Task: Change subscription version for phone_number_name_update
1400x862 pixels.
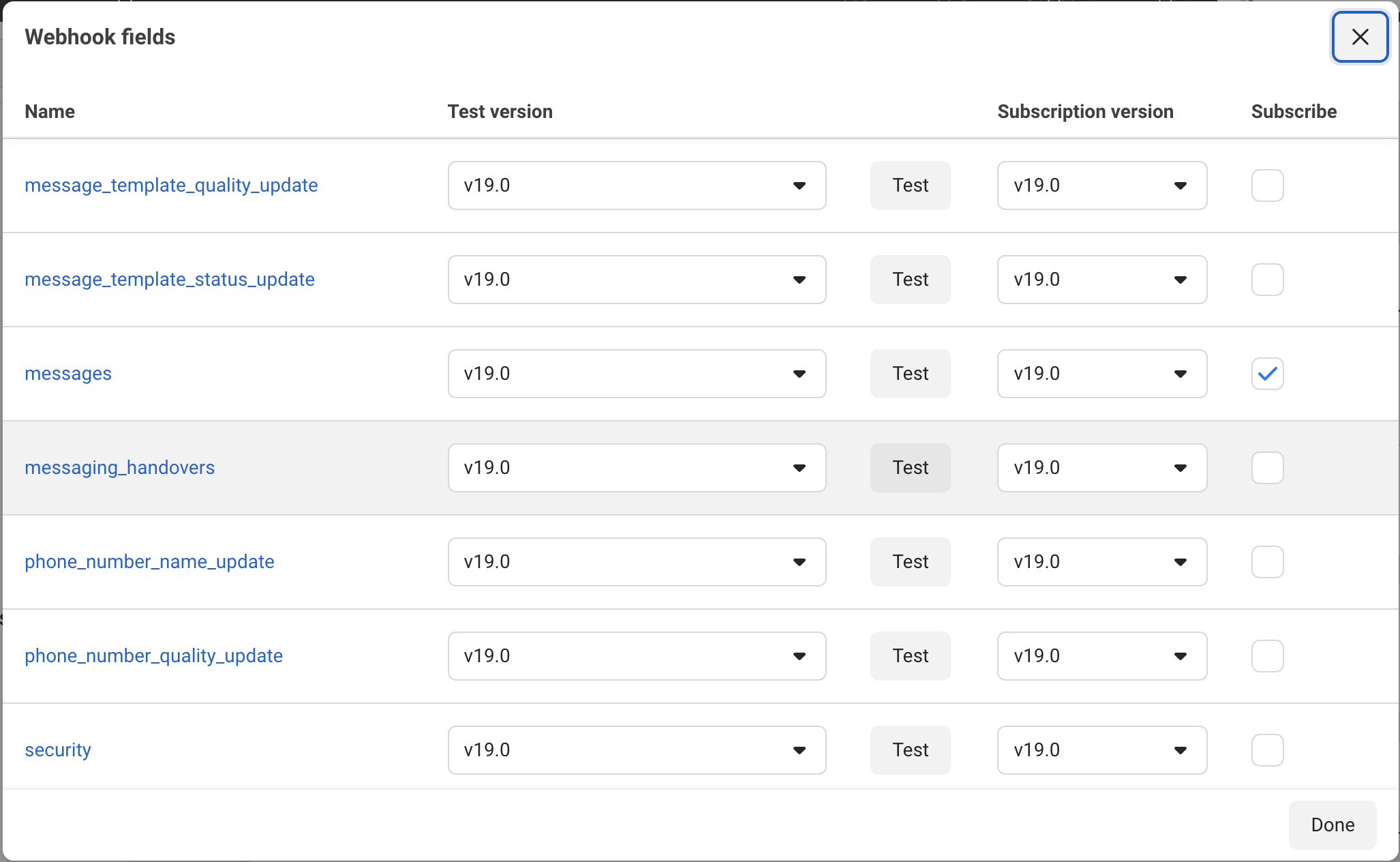Action: click(1102, 562)
